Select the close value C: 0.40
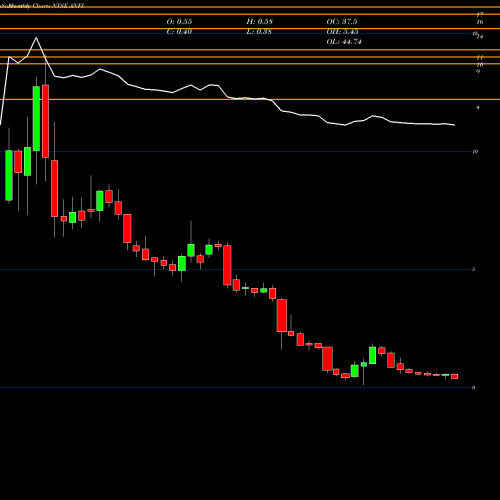Viewport: 500px width, 500px height. point(179,32)
